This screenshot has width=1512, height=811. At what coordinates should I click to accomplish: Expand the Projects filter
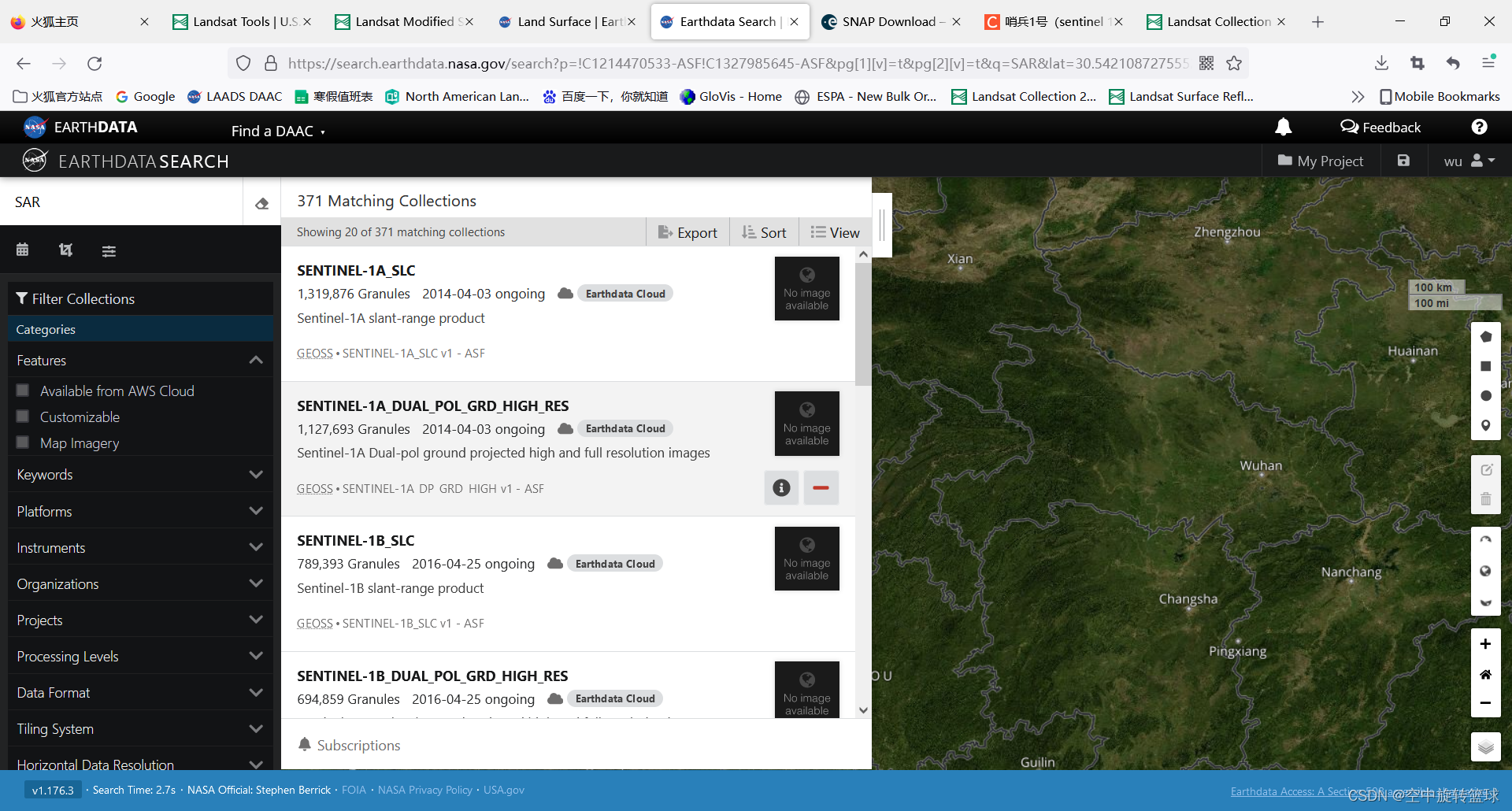[x=140, y=620]
